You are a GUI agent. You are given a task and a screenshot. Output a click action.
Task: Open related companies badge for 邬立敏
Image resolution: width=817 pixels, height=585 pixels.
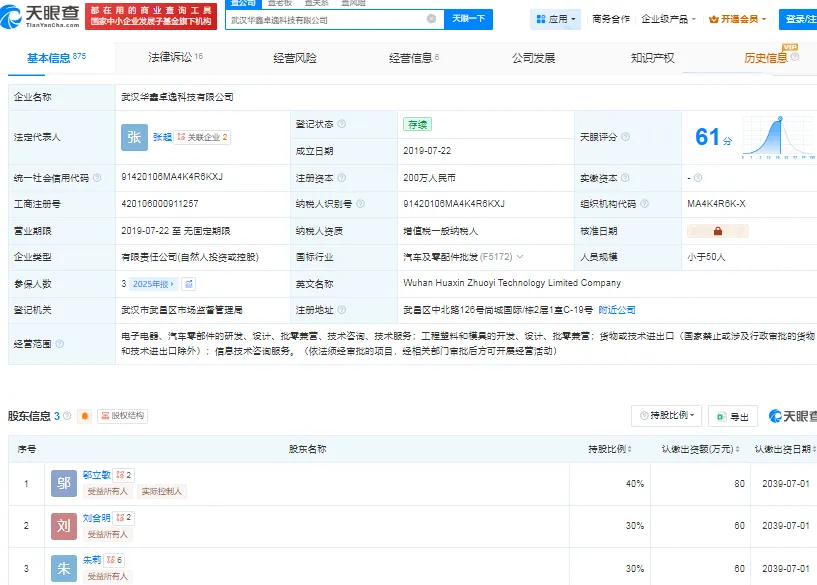click(x=124, y=475)
